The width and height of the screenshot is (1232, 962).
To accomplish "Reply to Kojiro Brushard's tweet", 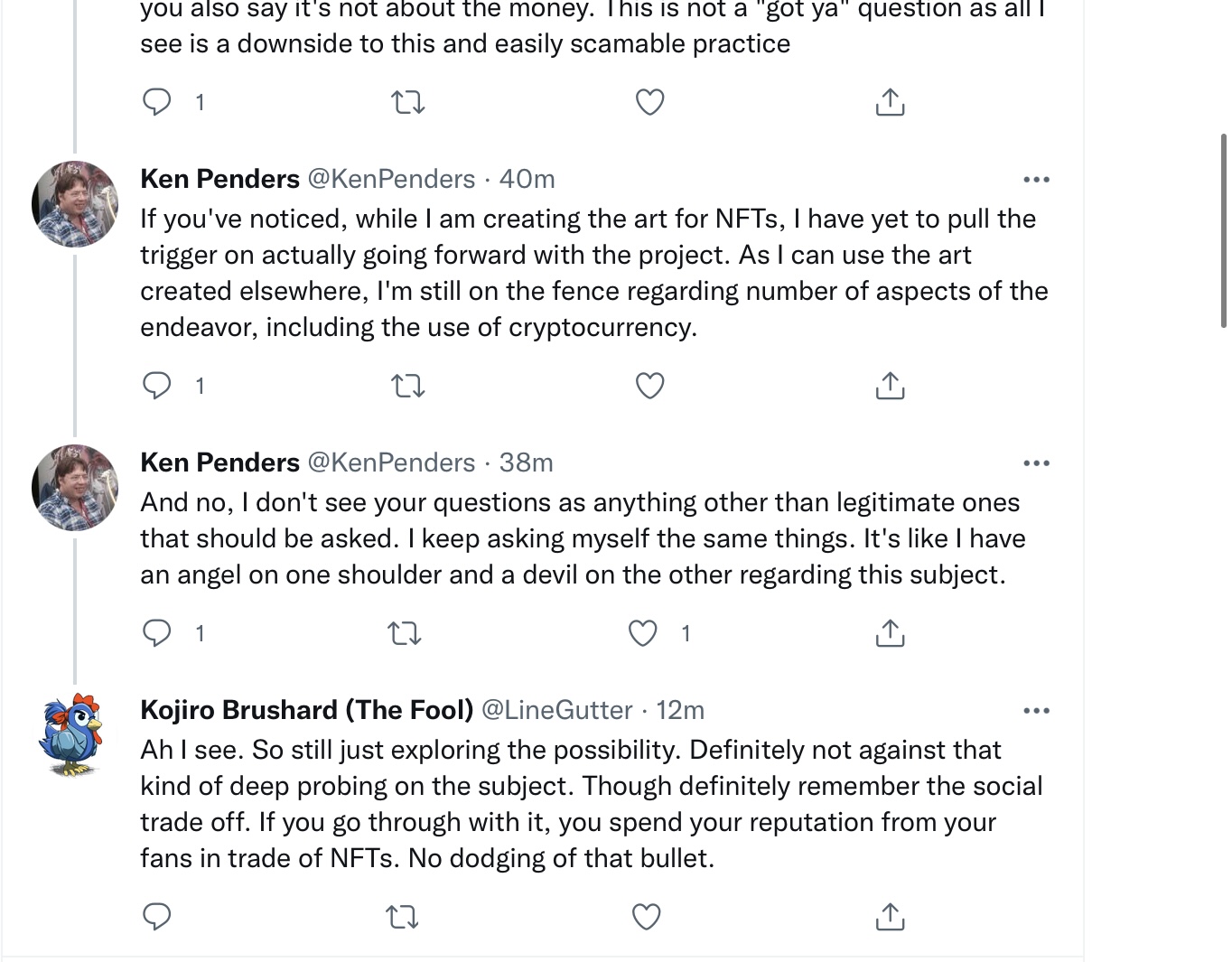I will 157,917.
